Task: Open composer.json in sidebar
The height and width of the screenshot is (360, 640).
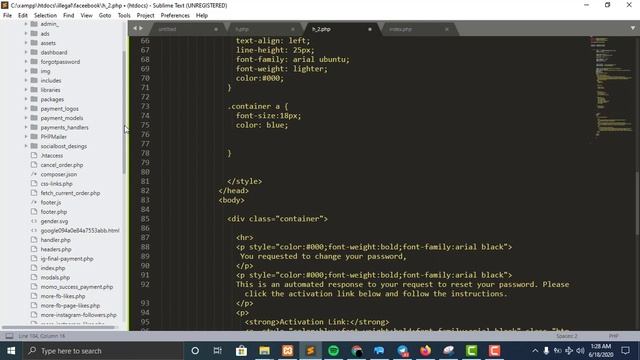Action: click(x=59, y=174)
